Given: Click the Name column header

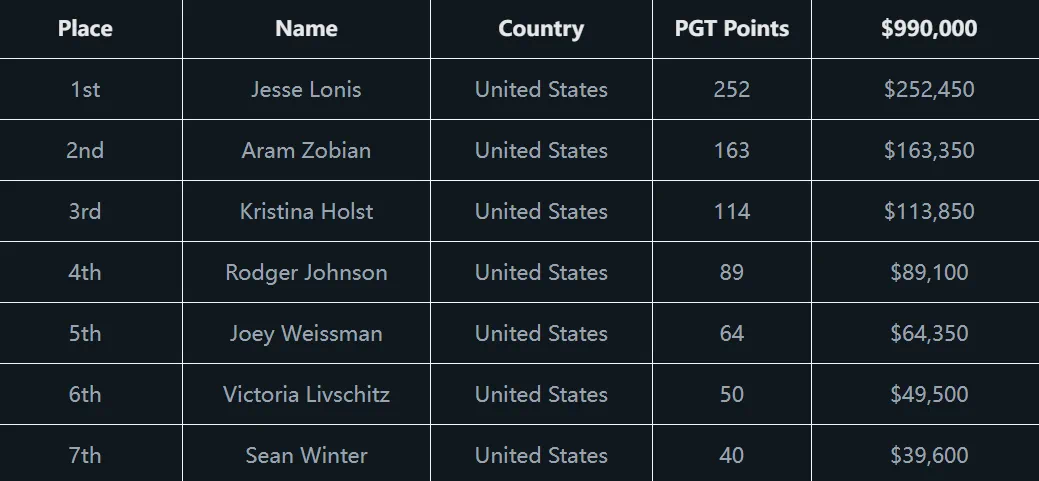Looking at the screenshot, I should (306, 29).
